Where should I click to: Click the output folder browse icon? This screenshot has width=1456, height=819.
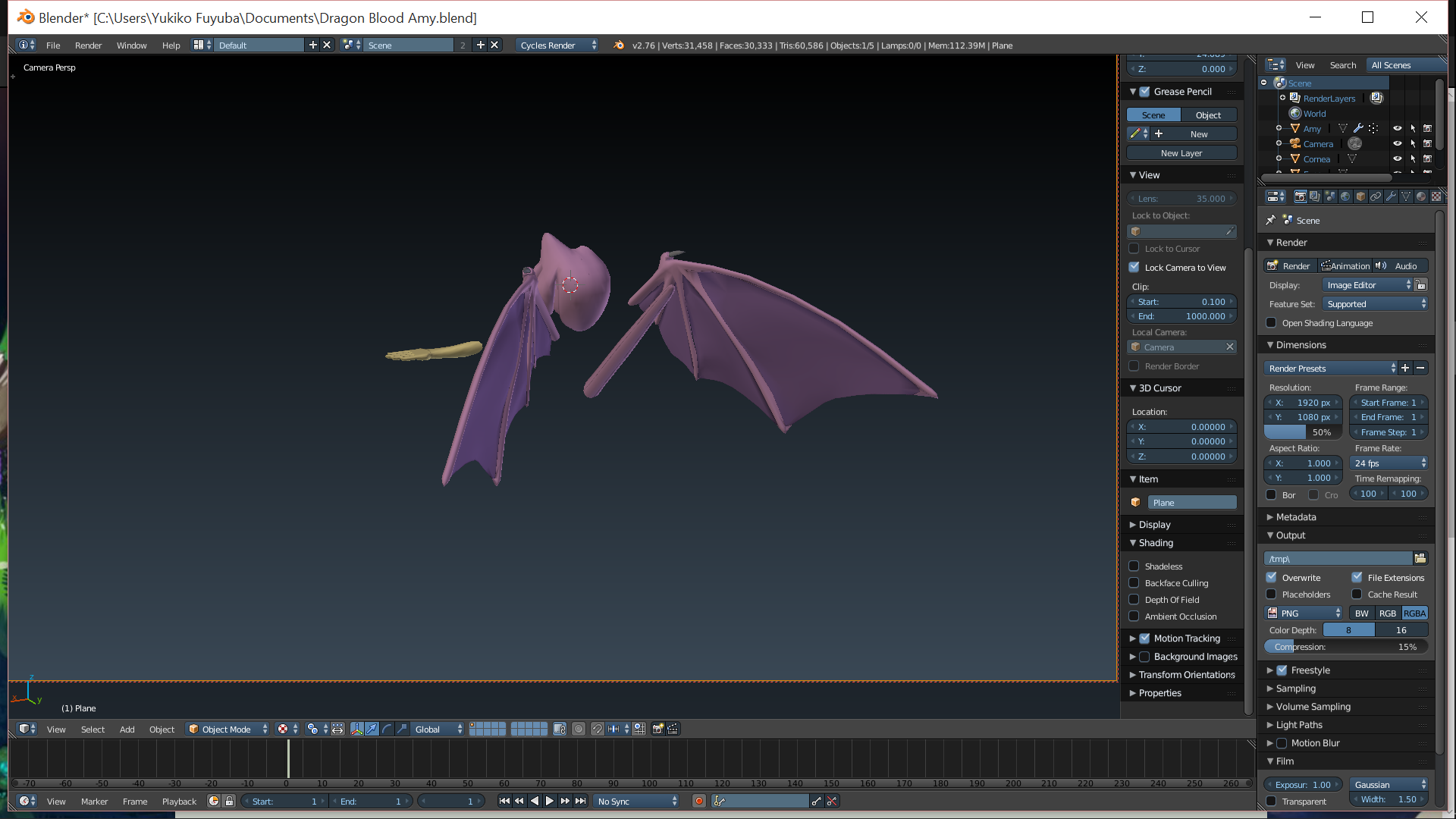click(x=1420, y=558)
